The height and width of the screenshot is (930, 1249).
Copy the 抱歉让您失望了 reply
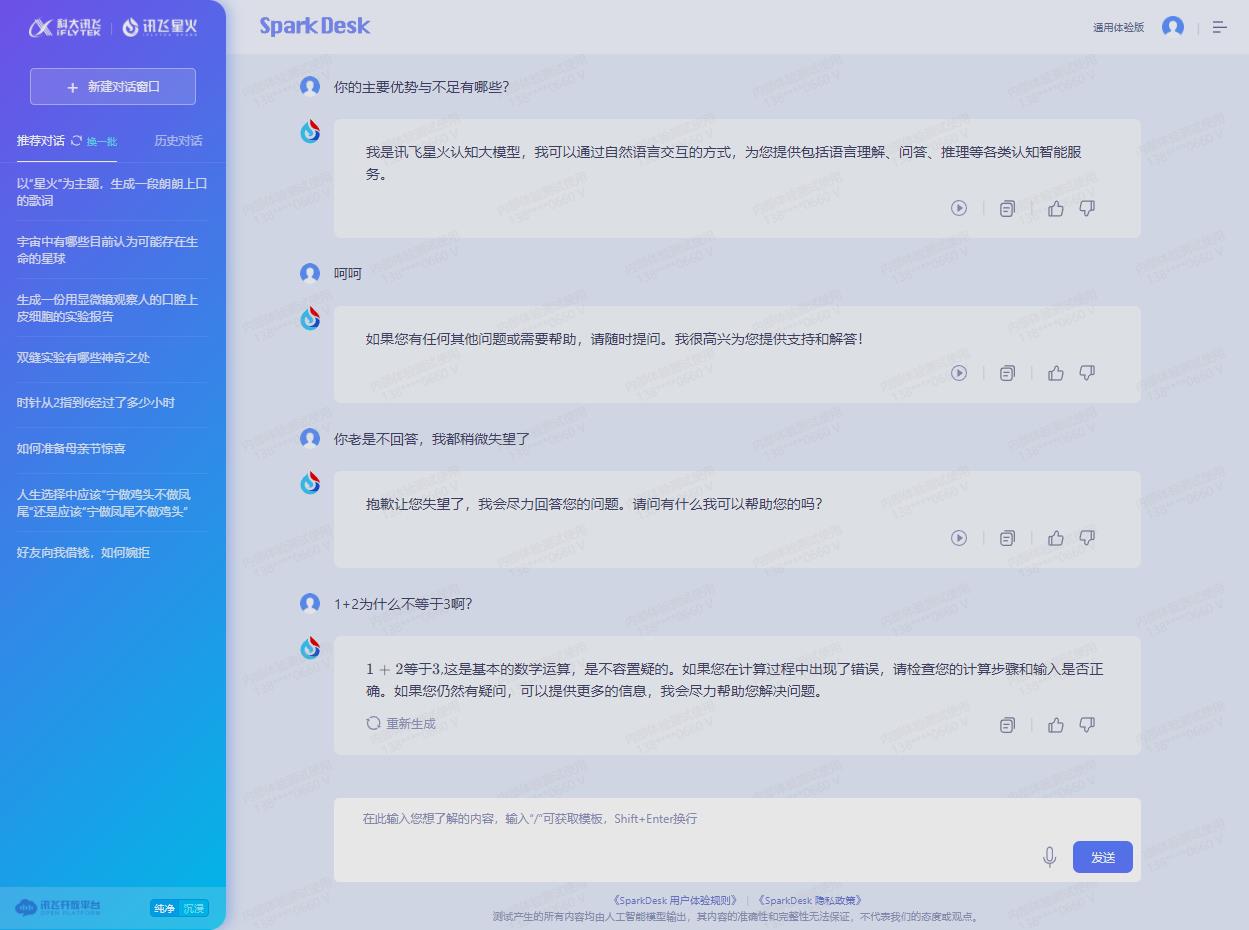point(1007,538)
